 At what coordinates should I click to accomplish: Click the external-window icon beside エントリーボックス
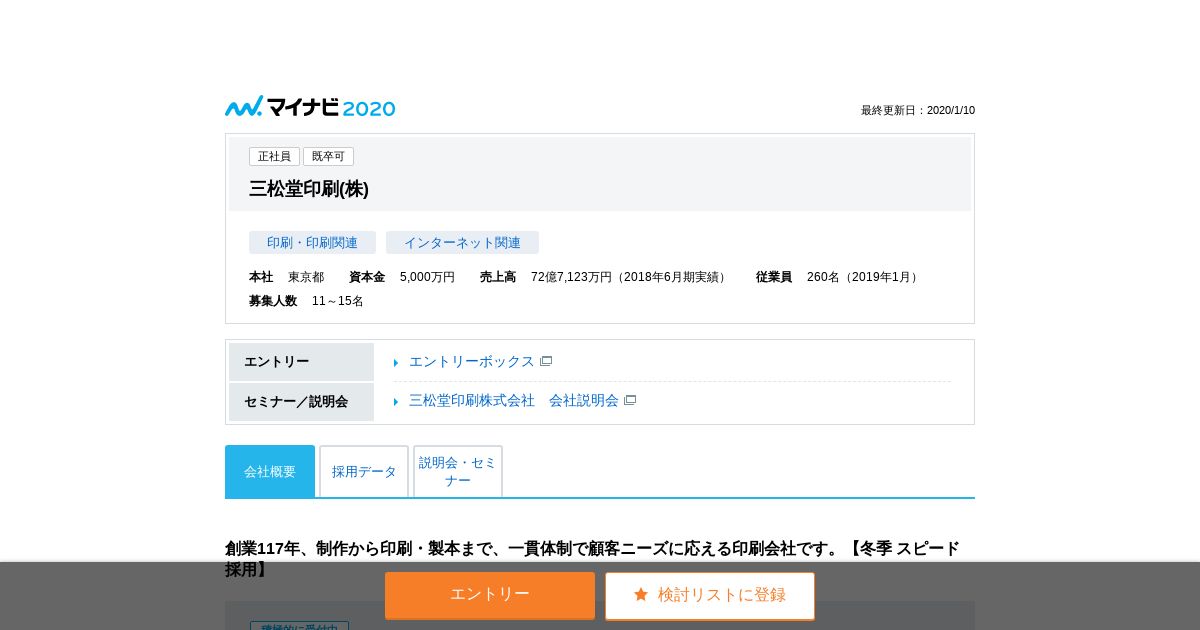[x=546, y=361]
